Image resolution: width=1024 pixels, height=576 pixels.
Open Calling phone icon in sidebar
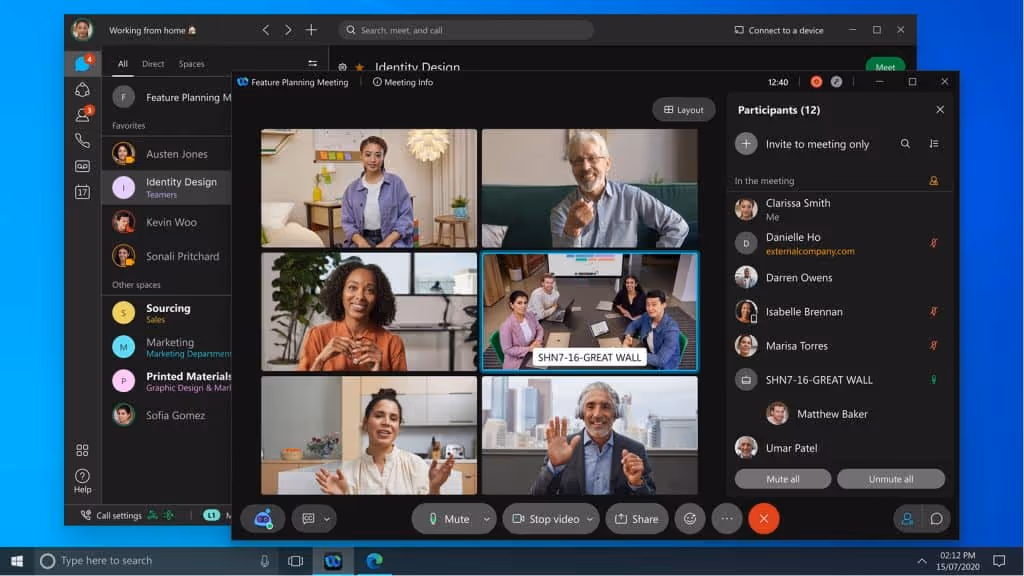click(82, 140)
